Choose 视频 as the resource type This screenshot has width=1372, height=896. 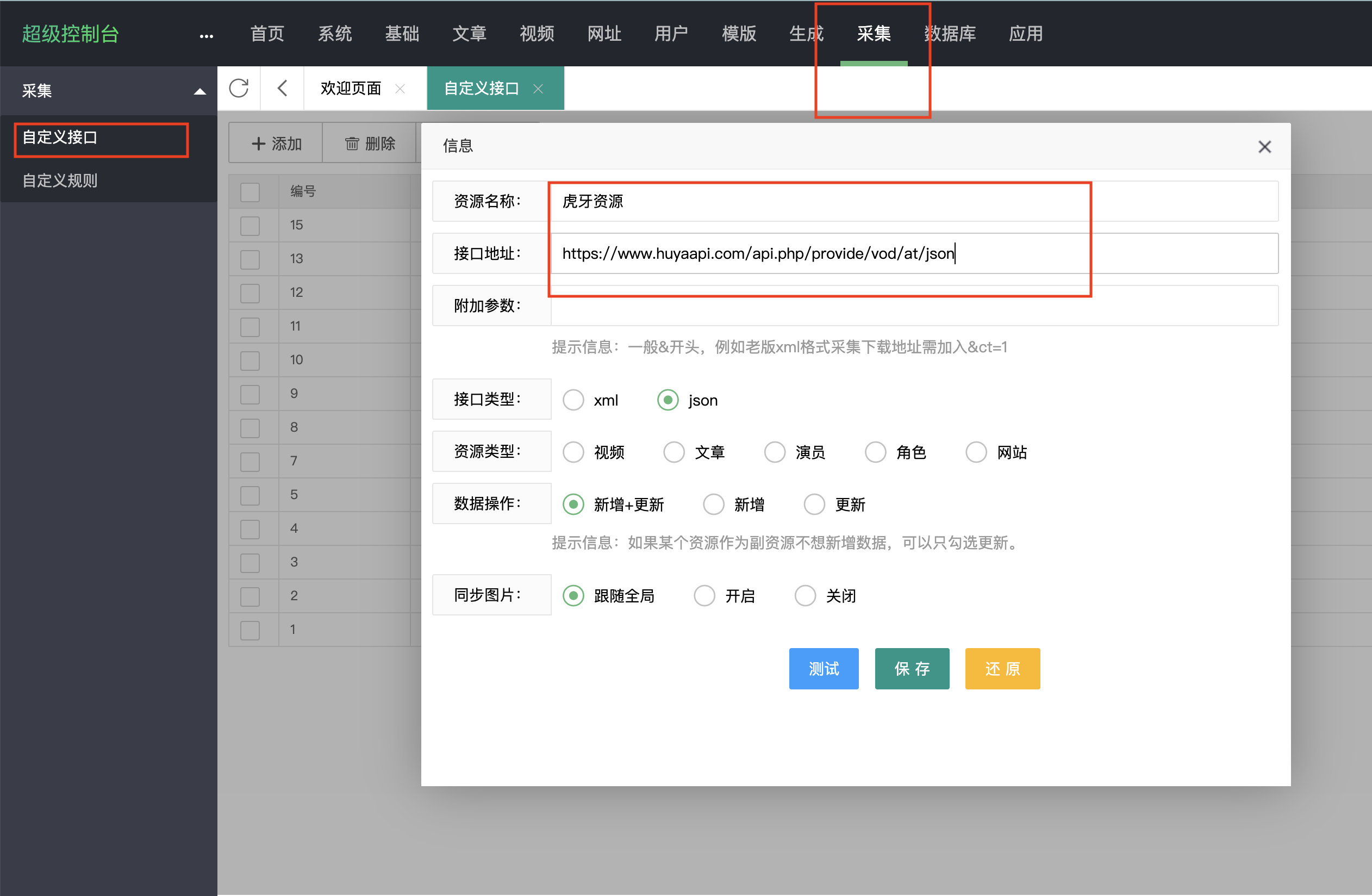coord(573,452)
